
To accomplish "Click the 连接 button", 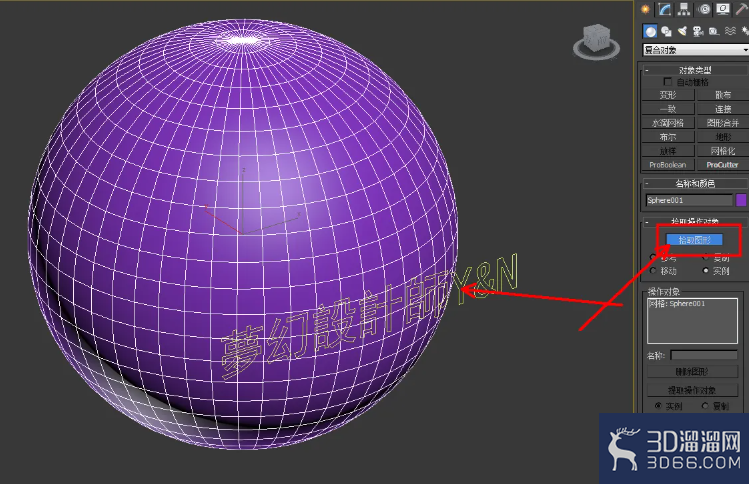I will click(723, 109).
